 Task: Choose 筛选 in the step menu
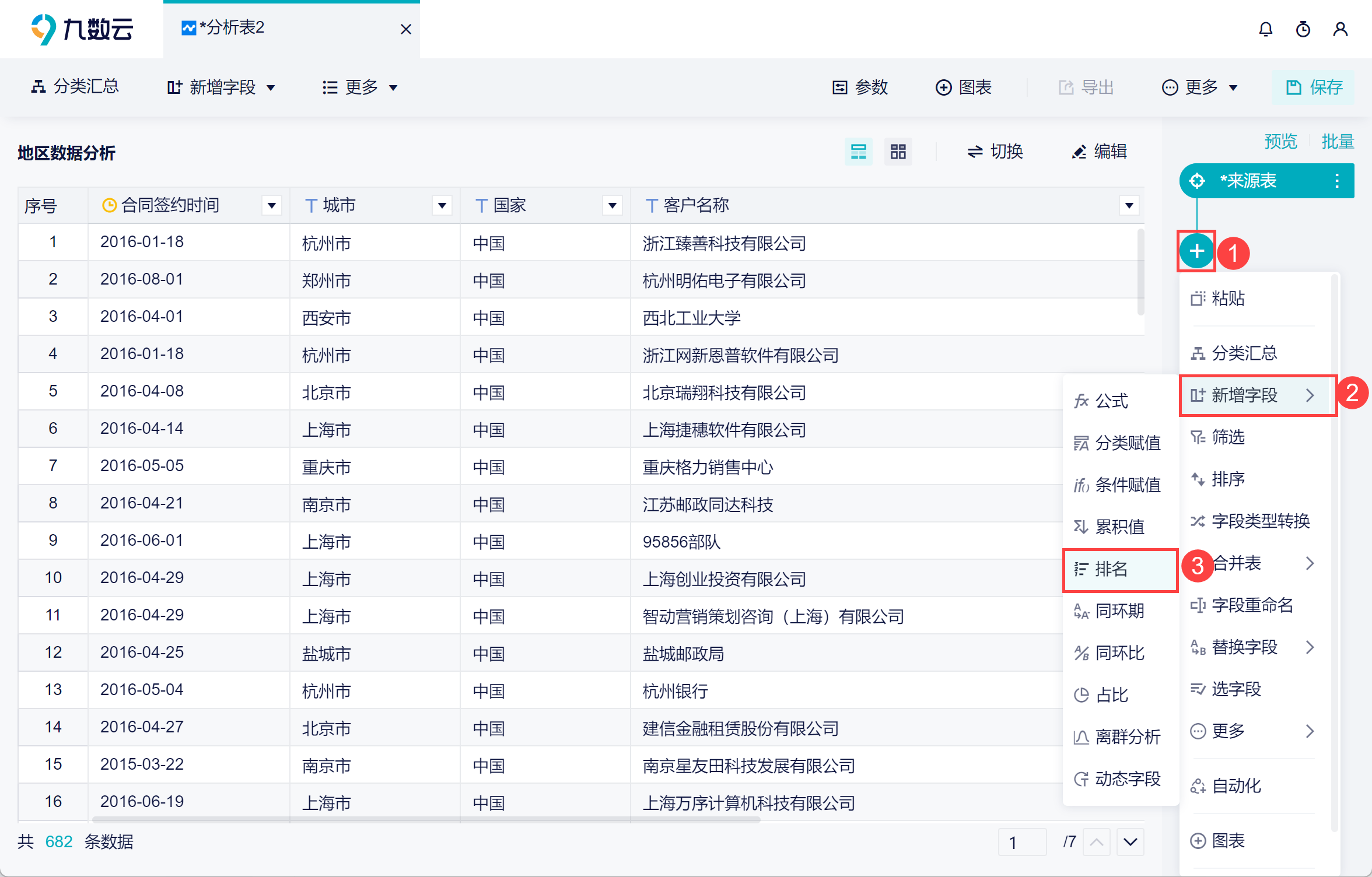coord(1227,437)
